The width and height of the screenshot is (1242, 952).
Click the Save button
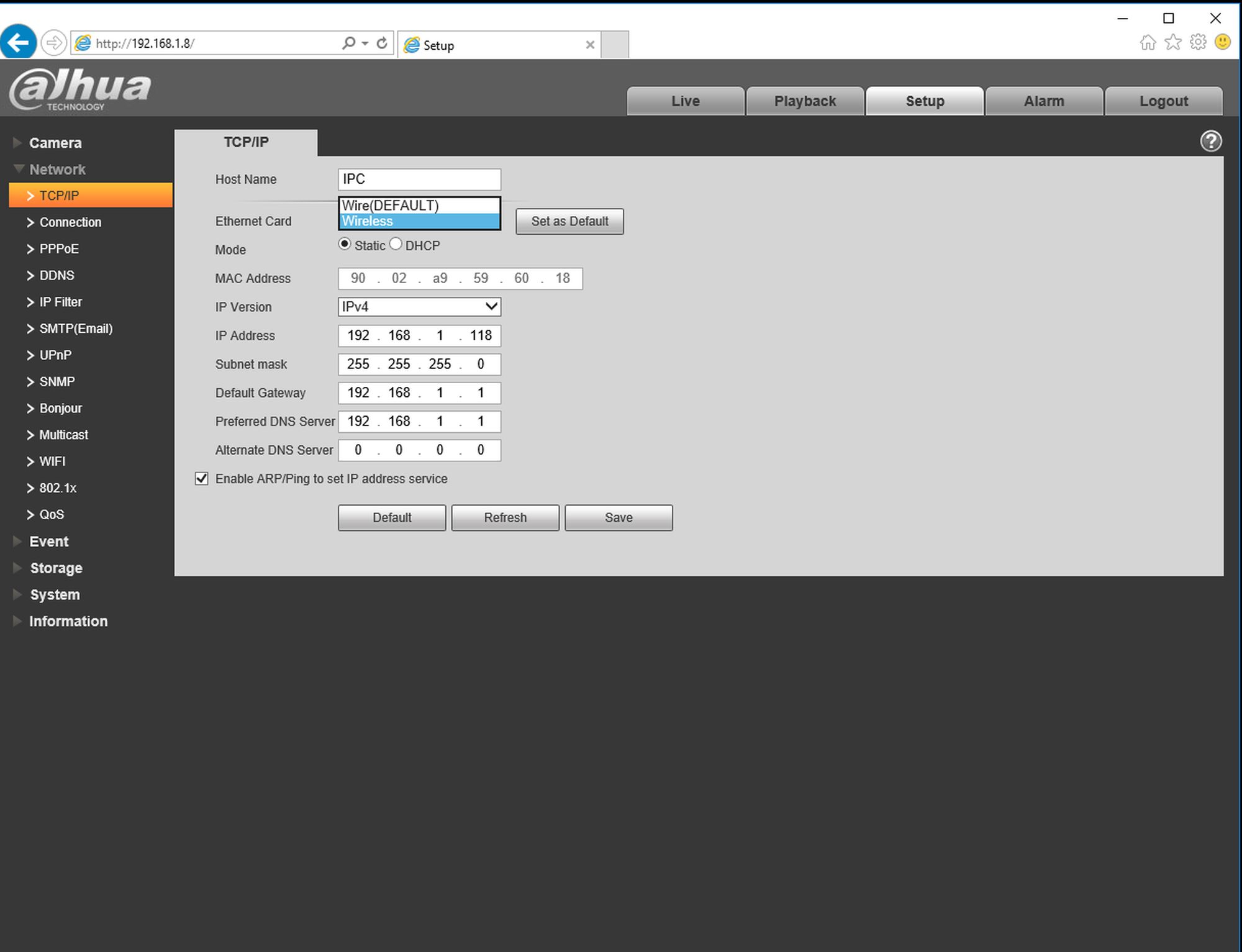point(618,517)
